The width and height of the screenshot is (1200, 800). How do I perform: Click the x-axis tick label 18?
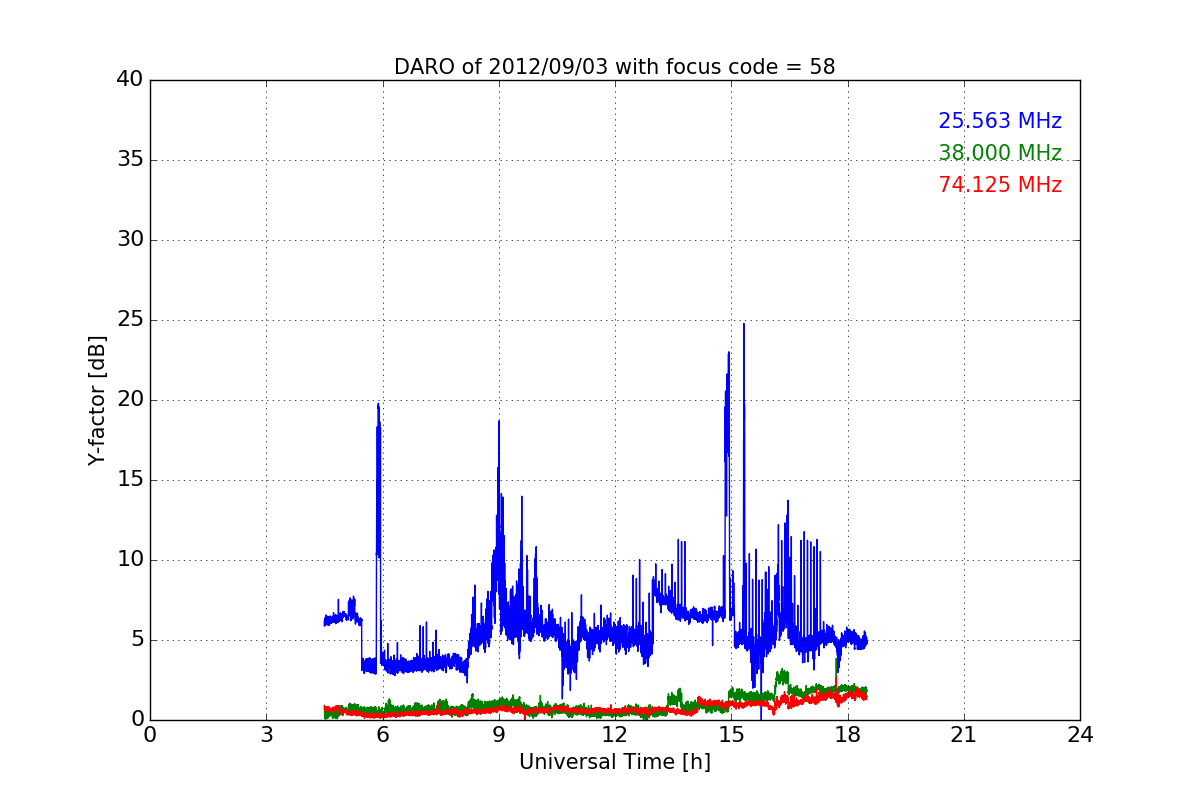(848, 734)
